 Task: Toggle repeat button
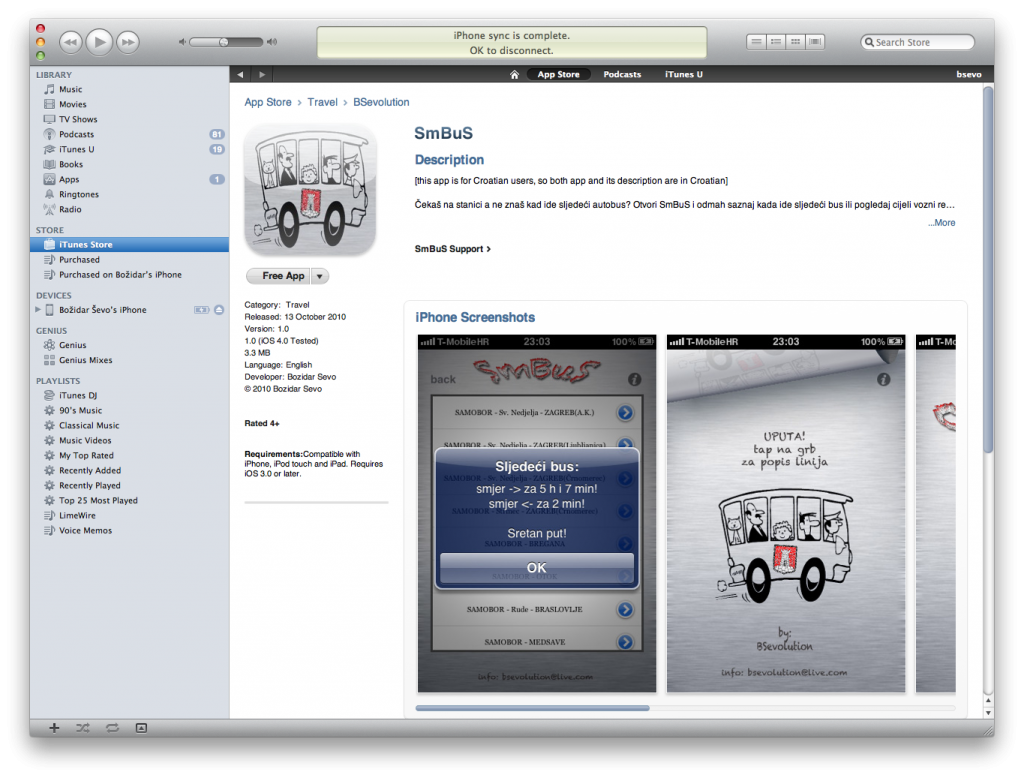[x=112, y=728]
